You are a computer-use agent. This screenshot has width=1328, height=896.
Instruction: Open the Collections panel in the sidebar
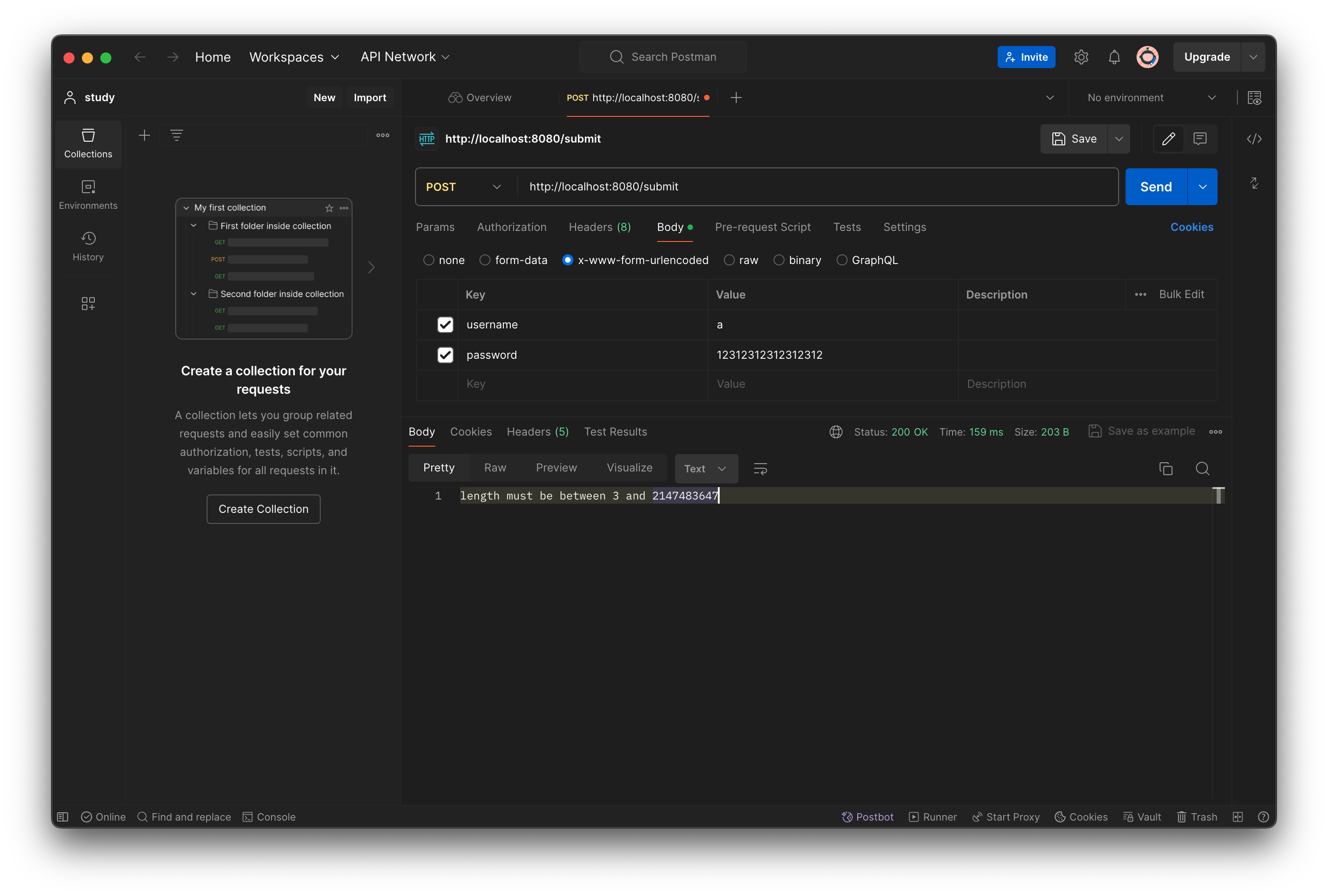[88, 144]
